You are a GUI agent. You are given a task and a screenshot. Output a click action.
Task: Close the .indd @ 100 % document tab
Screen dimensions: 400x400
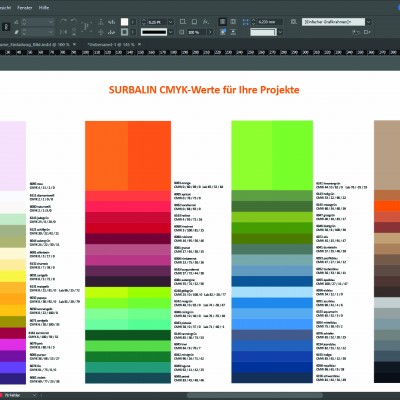(x=74, y=44)
